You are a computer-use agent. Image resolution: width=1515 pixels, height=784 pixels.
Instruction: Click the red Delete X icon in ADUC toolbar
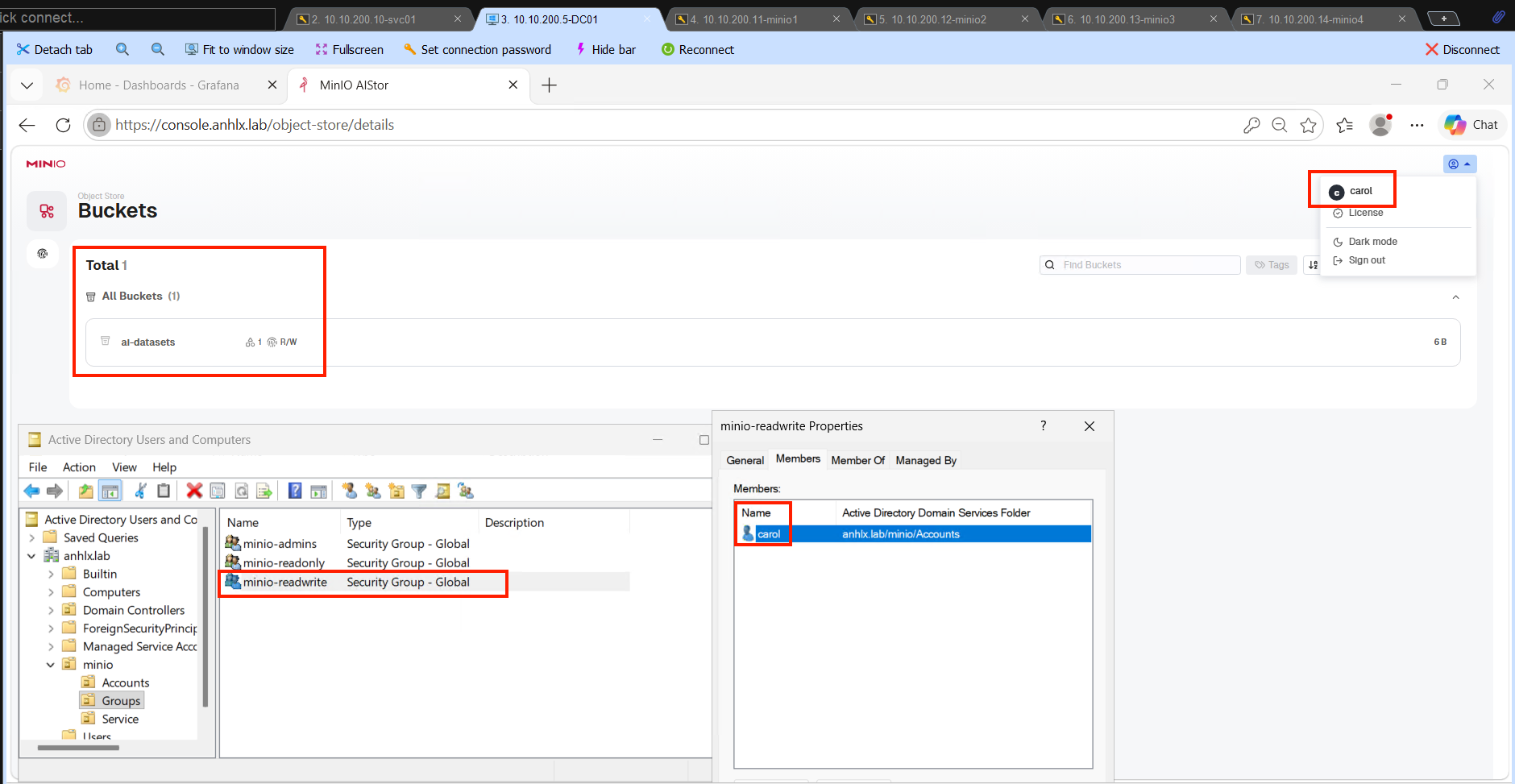(x=194, y=491)
